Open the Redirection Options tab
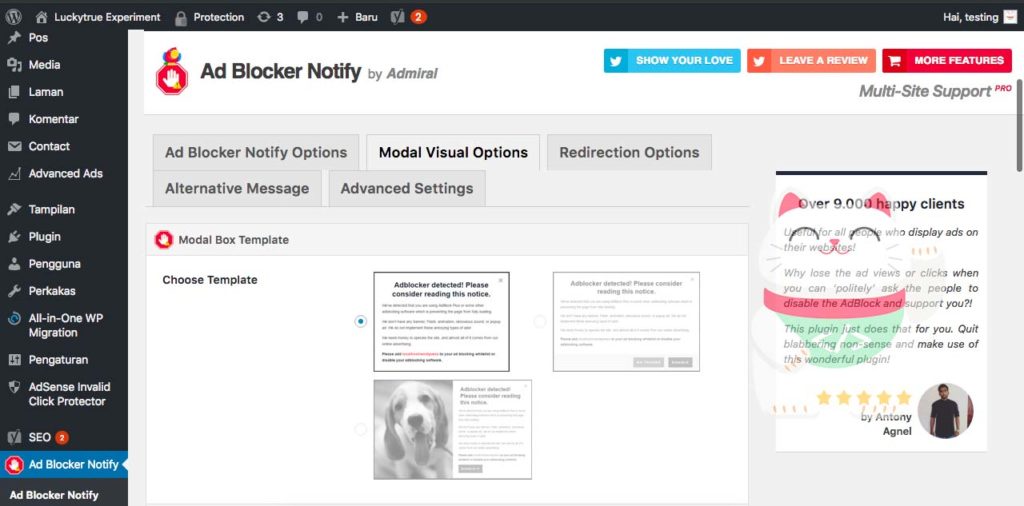The width and height of the screenshot is (1024, 506). coord(630,152)
